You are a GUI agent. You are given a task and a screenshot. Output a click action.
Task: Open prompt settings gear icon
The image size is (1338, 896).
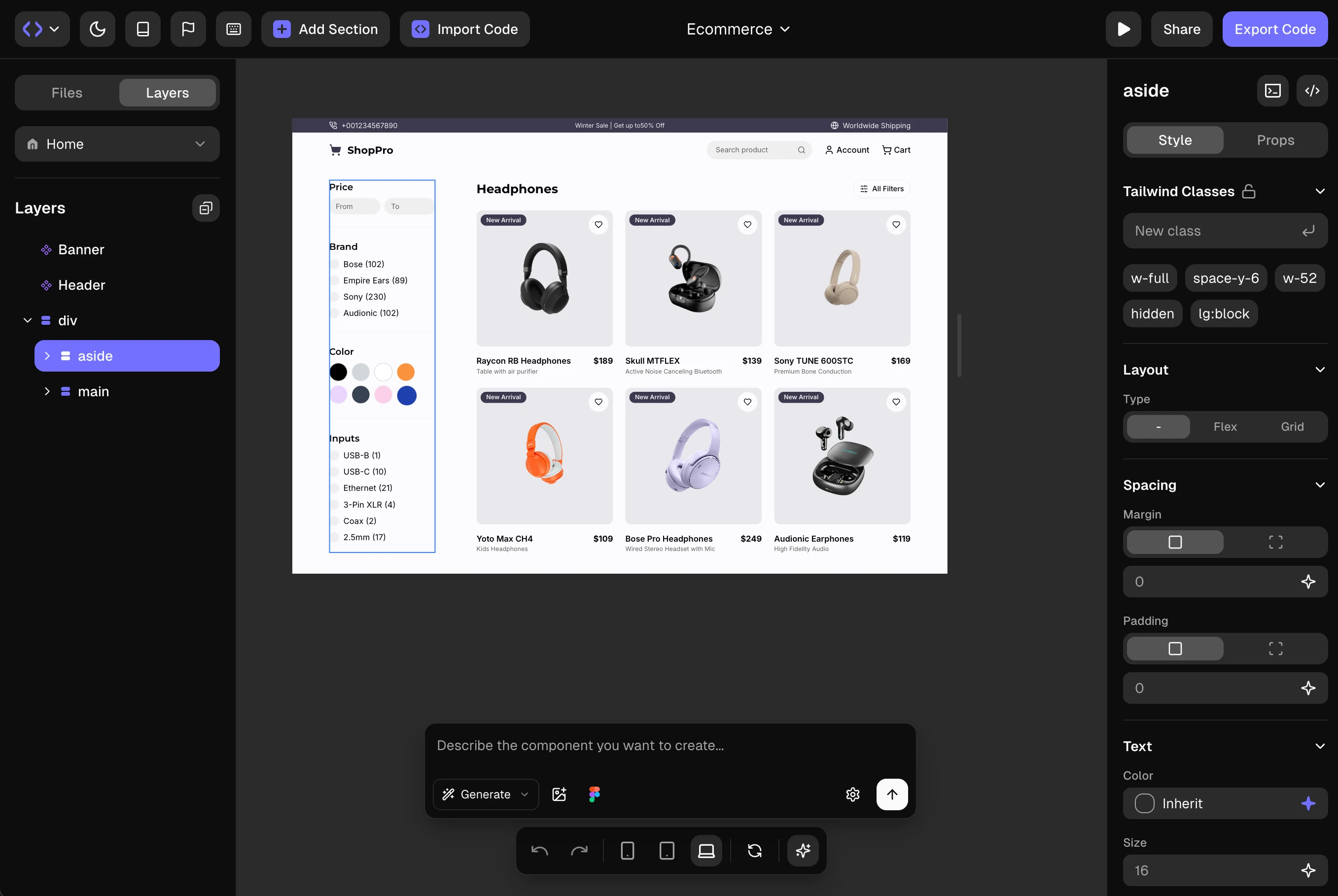click(853, 794)
